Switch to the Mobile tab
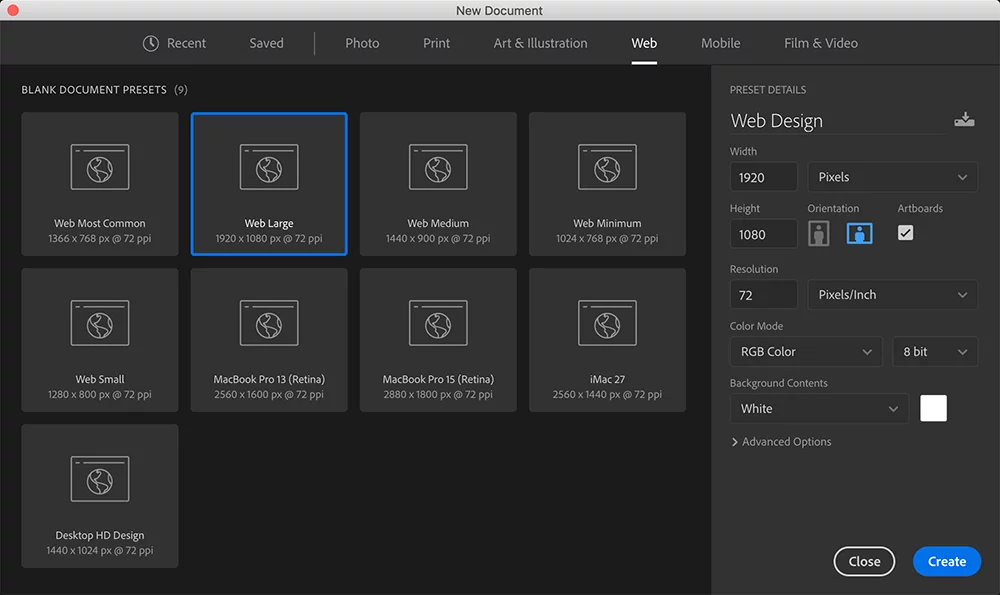Viewport: 1000px width, 595px height. [x=721, y=43]
